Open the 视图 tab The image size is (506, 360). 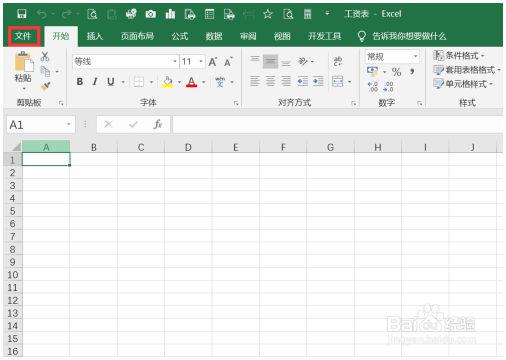[282, 36]
